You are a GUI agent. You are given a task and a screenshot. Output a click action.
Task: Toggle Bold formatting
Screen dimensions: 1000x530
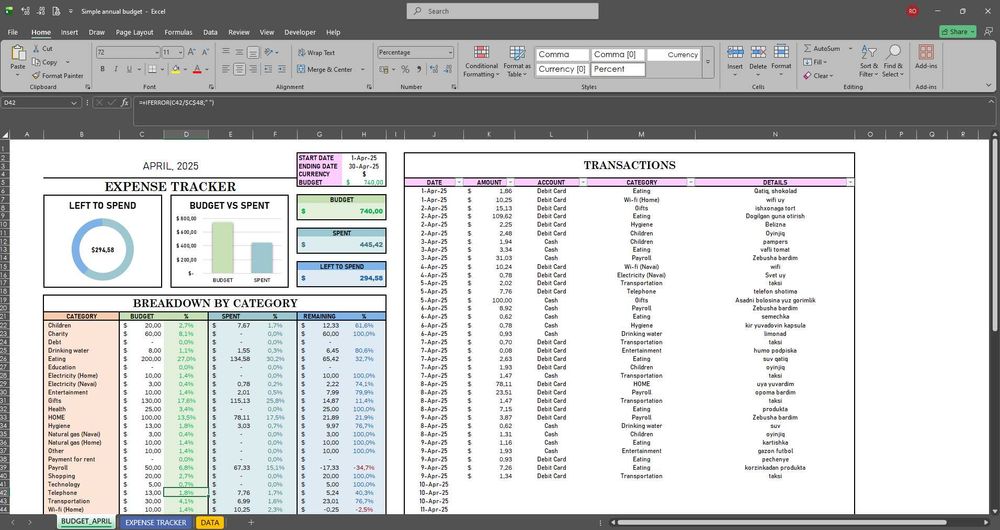(x=102, y=69)
